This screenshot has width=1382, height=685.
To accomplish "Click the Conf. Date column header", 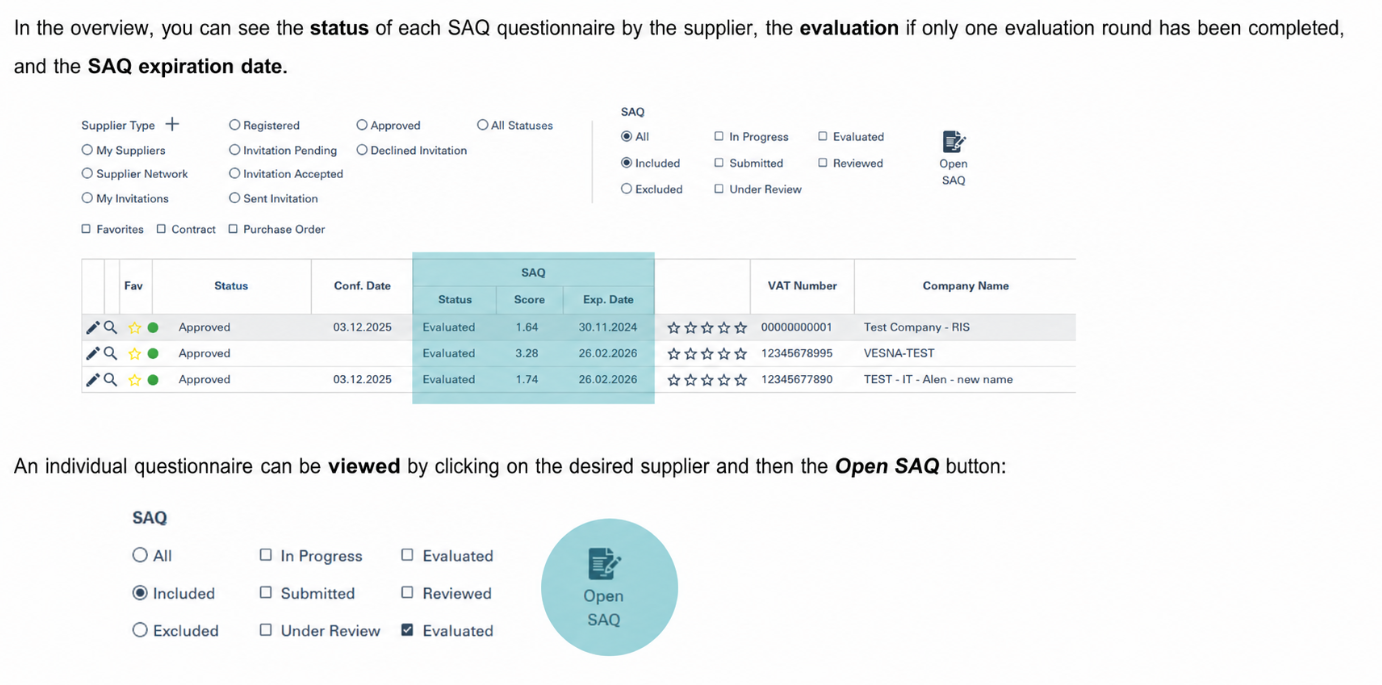I will (x=362, y=286).
